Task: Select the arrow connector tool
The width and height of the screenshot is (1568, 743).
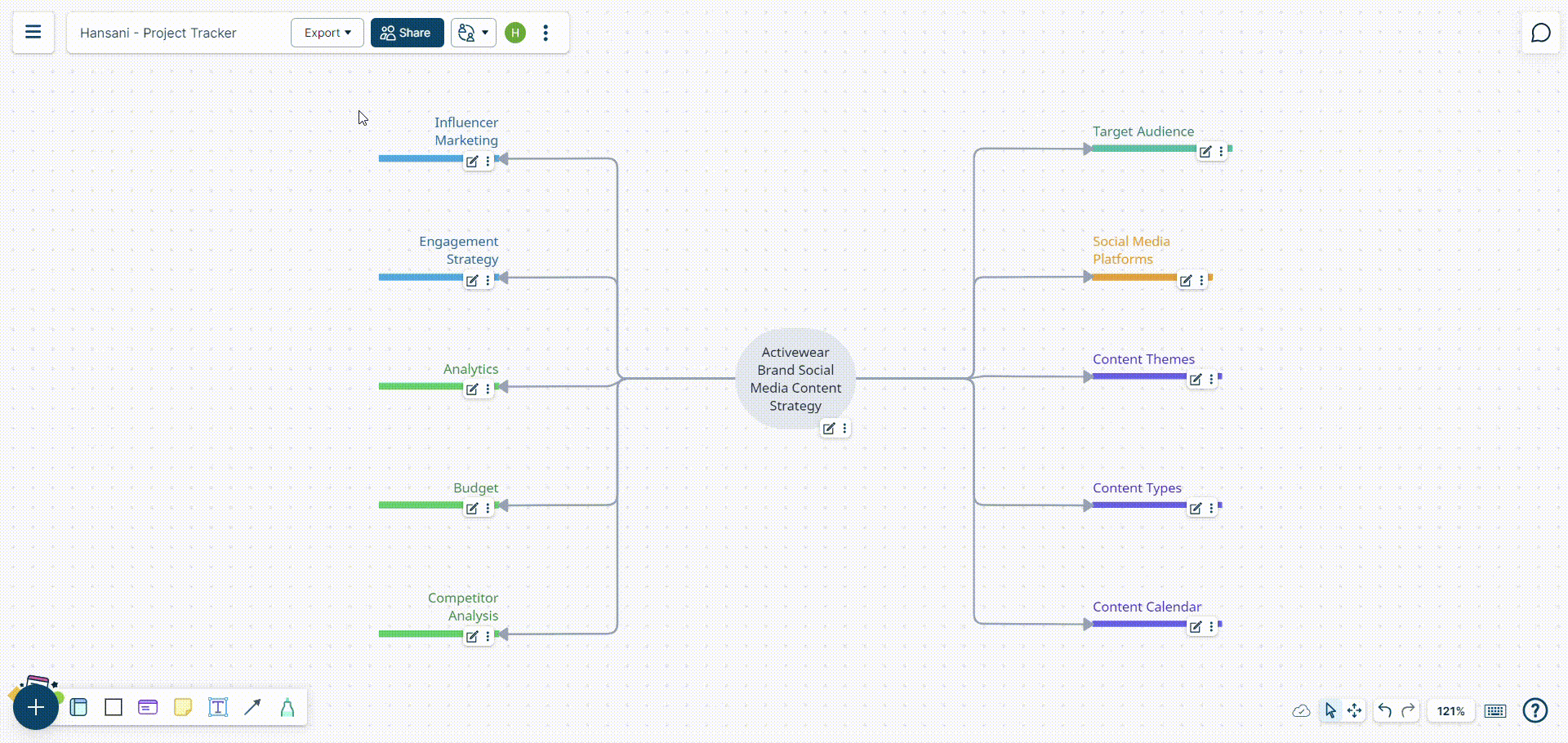Action: tap(252, 707)
